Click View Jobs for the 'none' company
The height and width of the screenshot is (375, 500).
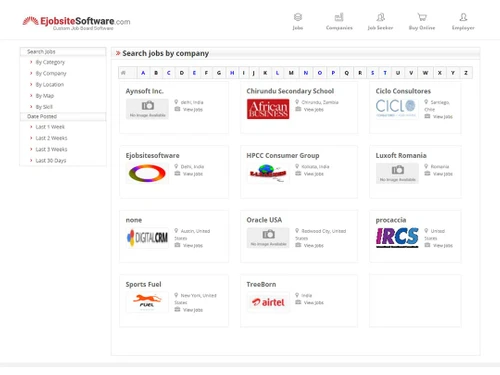tap(193, 246)
